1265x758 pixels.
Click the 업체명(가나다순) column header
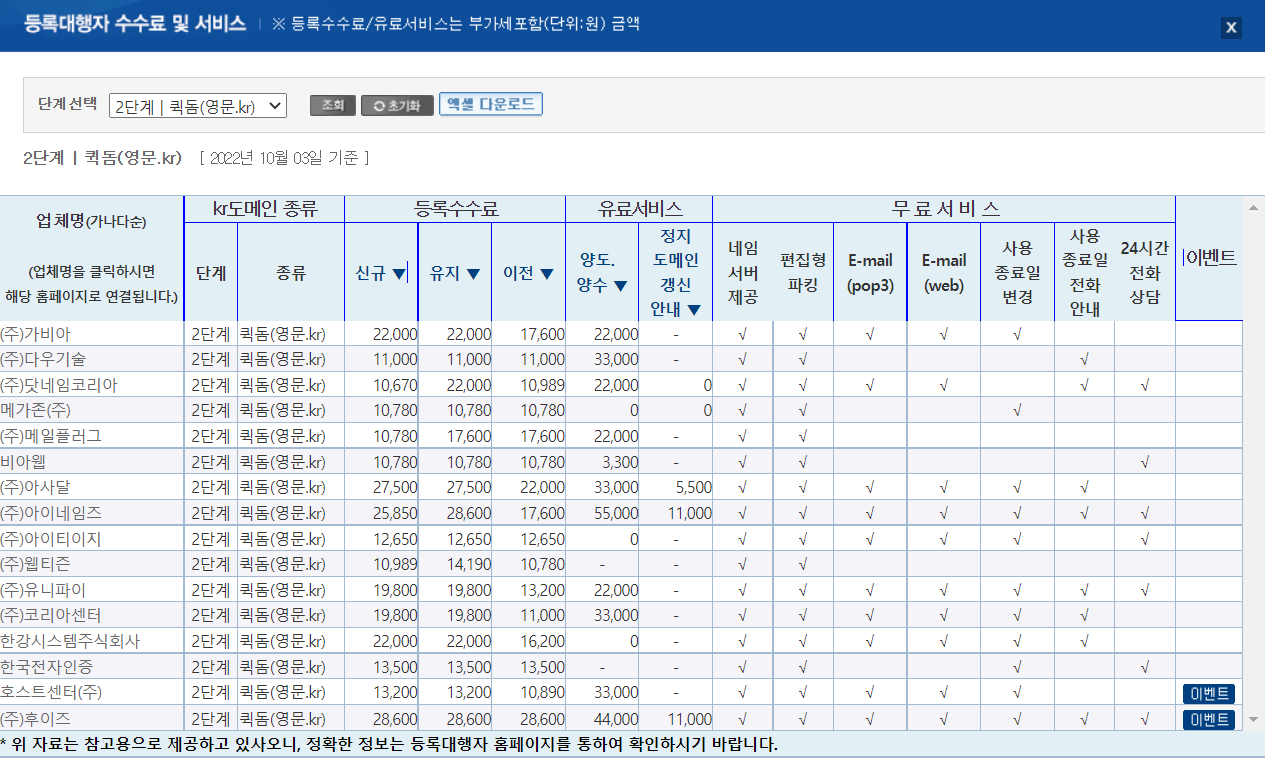tap(91, 222)
